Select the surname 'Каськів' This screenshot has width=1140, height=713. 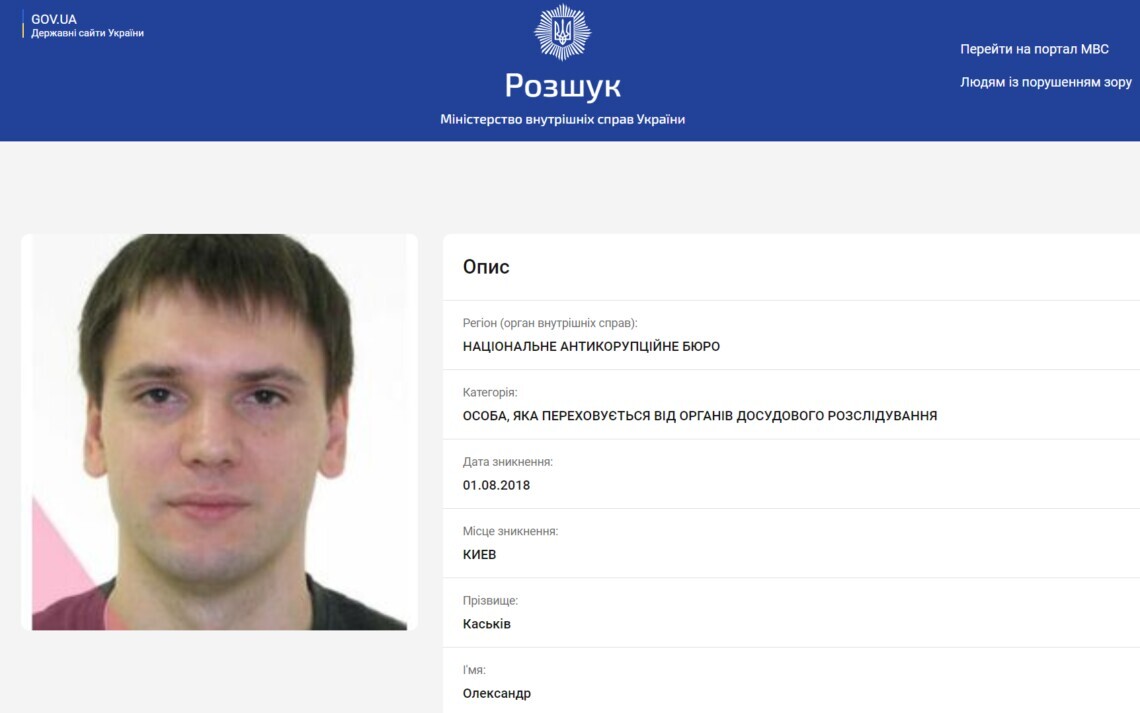[486, 624]
